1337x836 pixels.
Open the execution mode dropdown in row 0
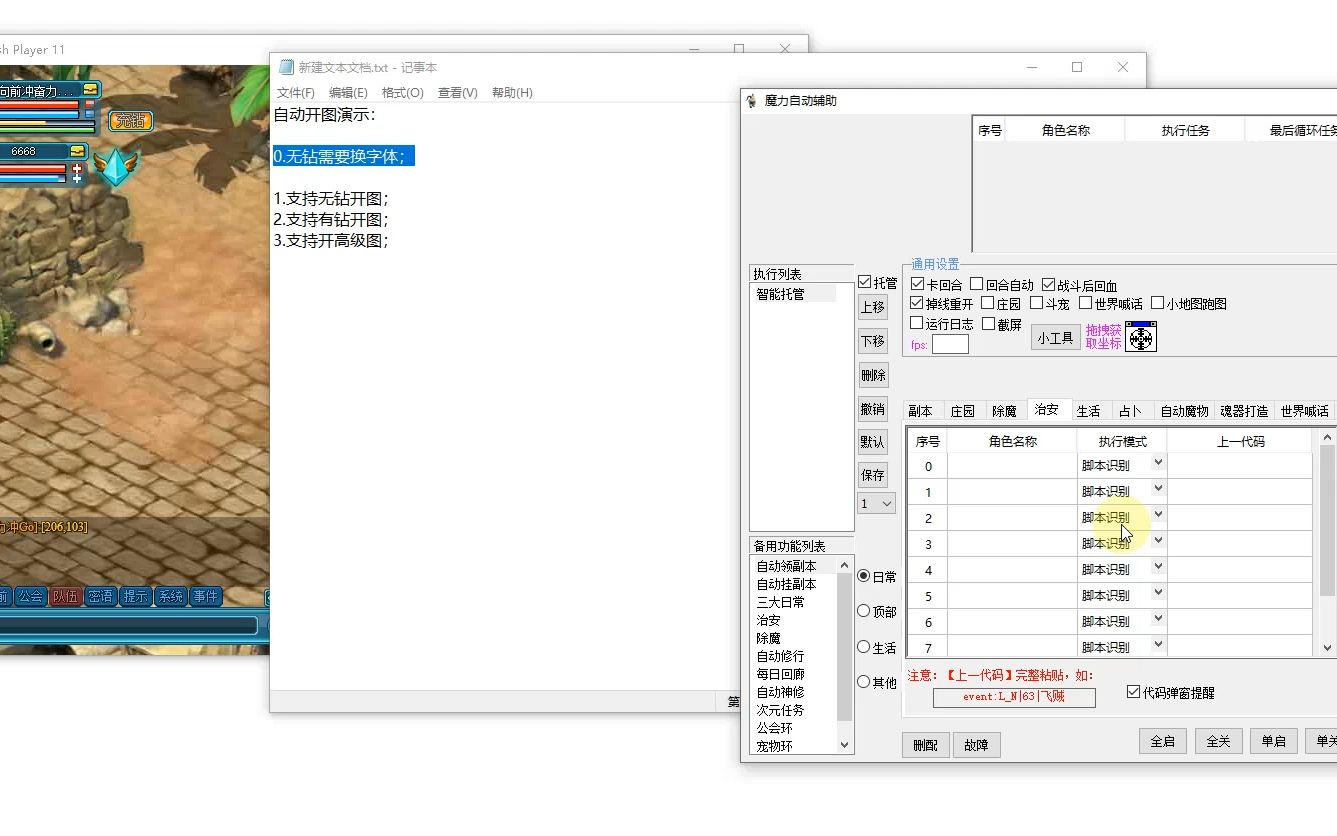(1158, 463)
